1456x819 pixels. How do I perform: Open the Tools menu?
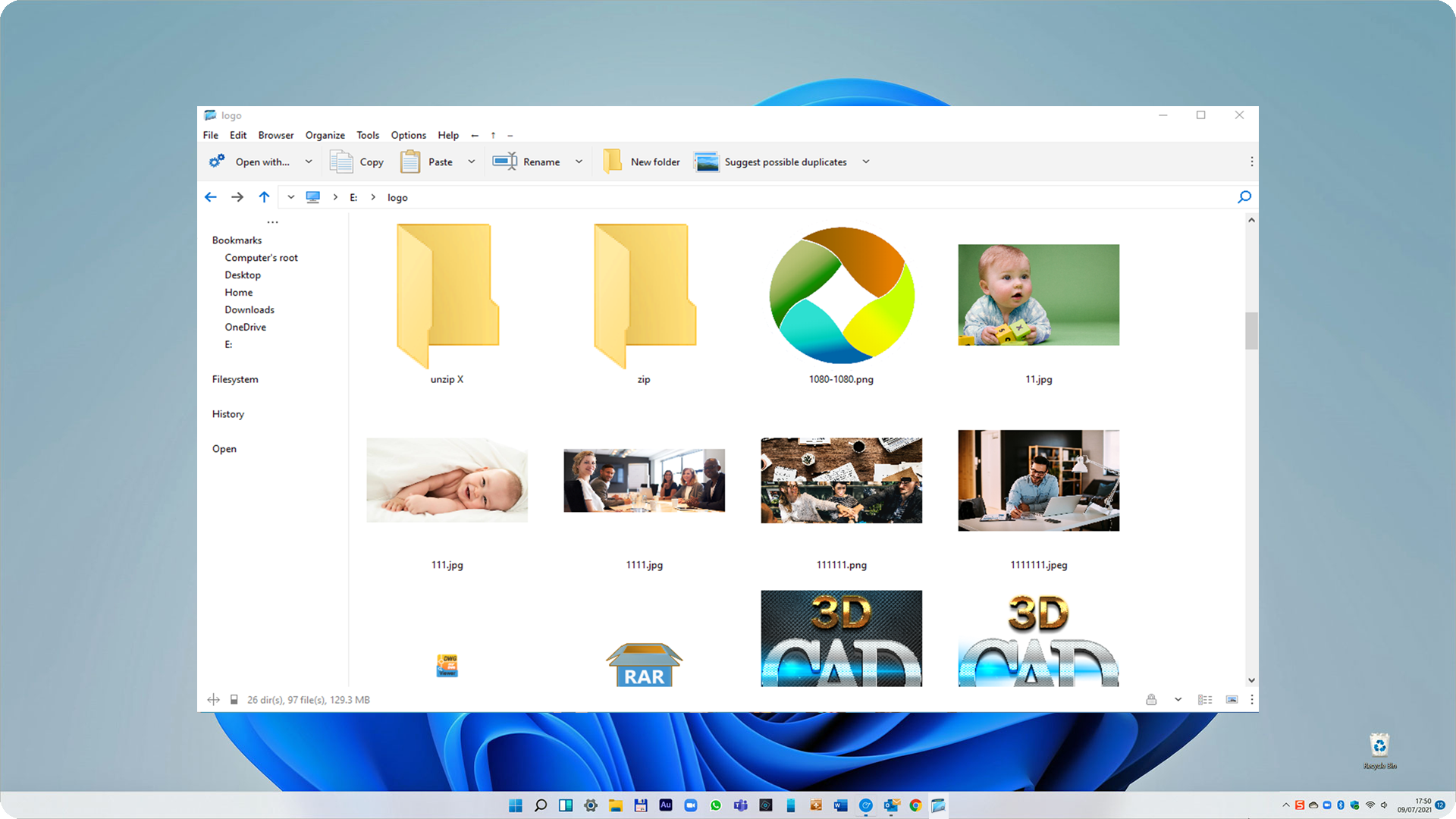click(368, 135)
